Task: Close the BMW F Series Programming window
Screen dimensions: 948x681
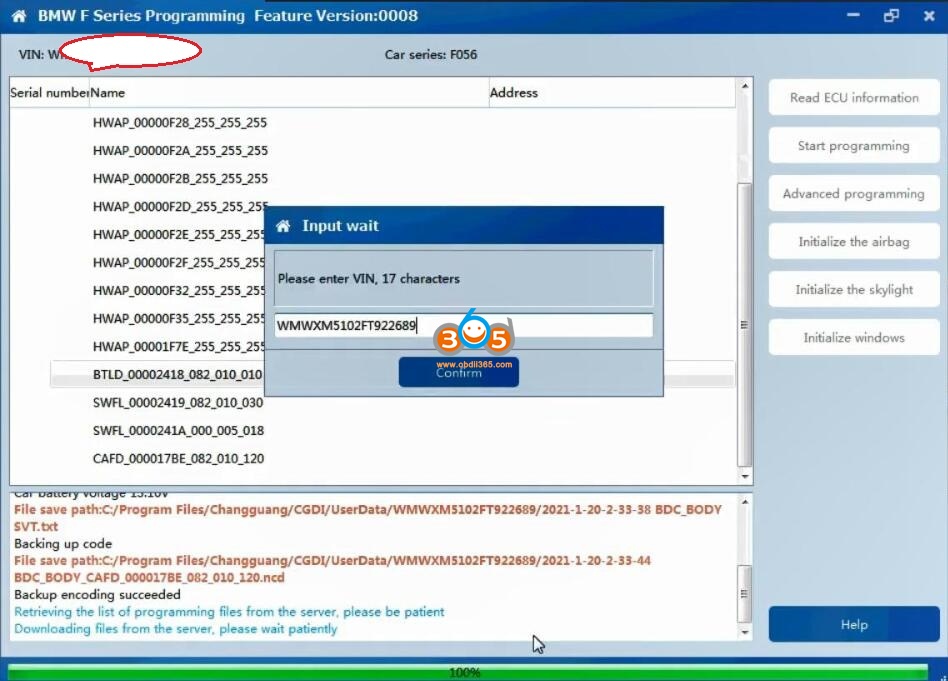Action: tap(929, 15)
